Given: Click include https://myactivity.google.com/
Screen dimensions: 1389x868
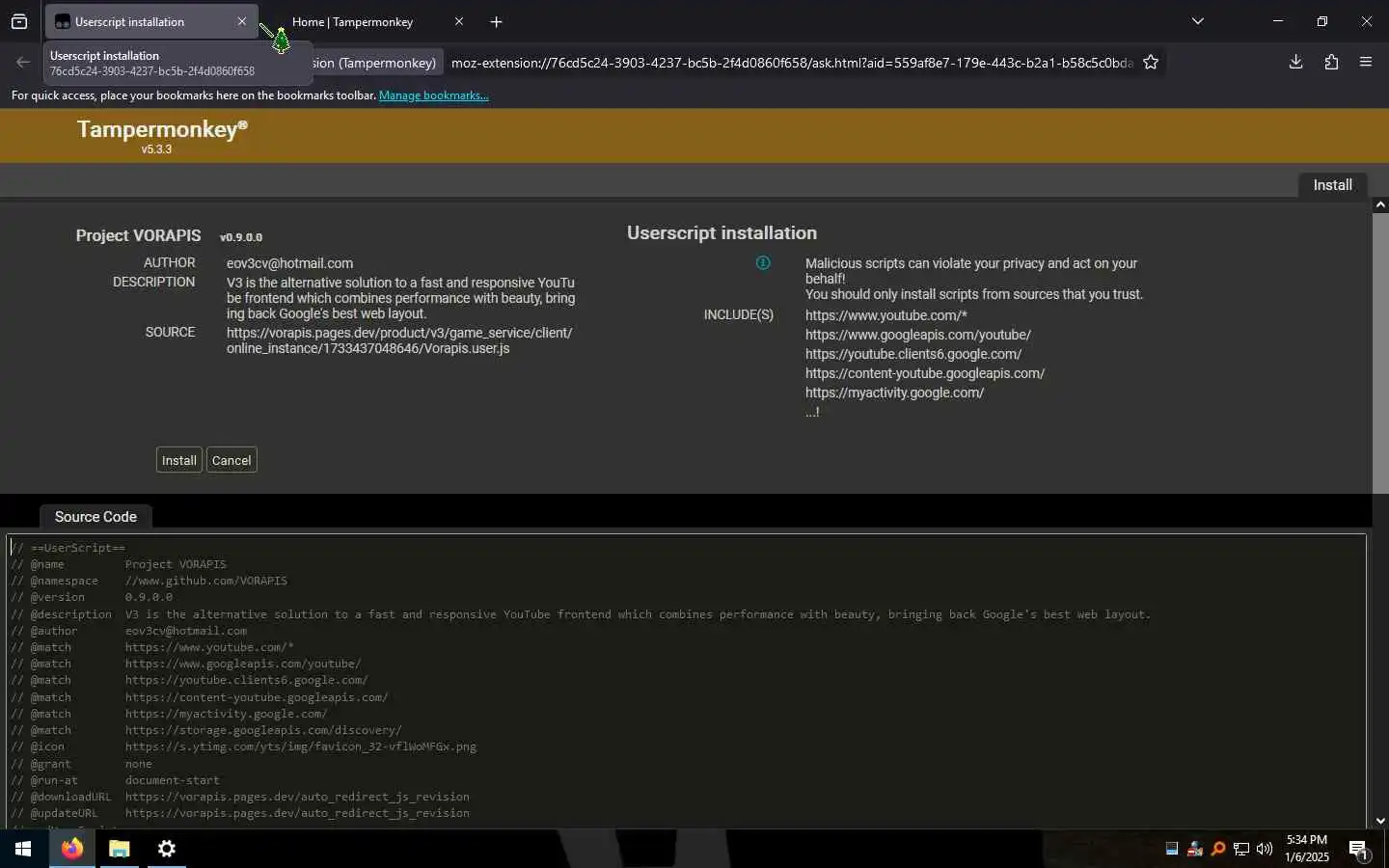Looking at the screenshot, I should (x=895, y=393).
